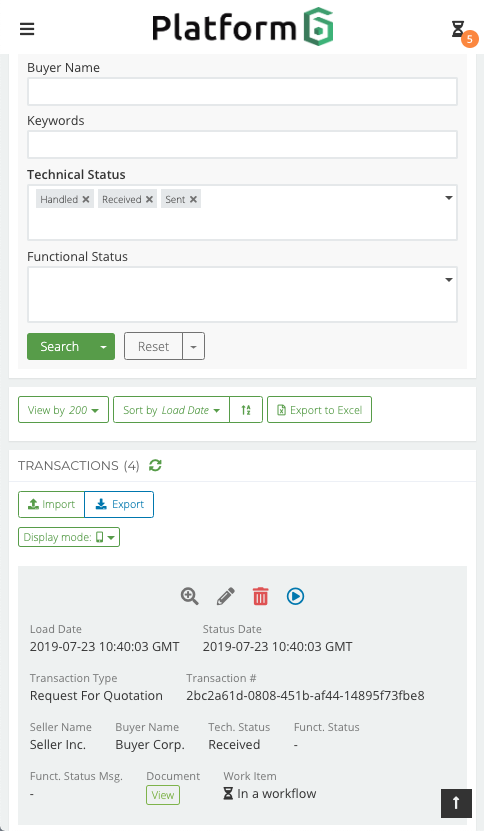Click inside the Technical Status multi-select box
Screen dimensions: 484x831
(242, 213)
